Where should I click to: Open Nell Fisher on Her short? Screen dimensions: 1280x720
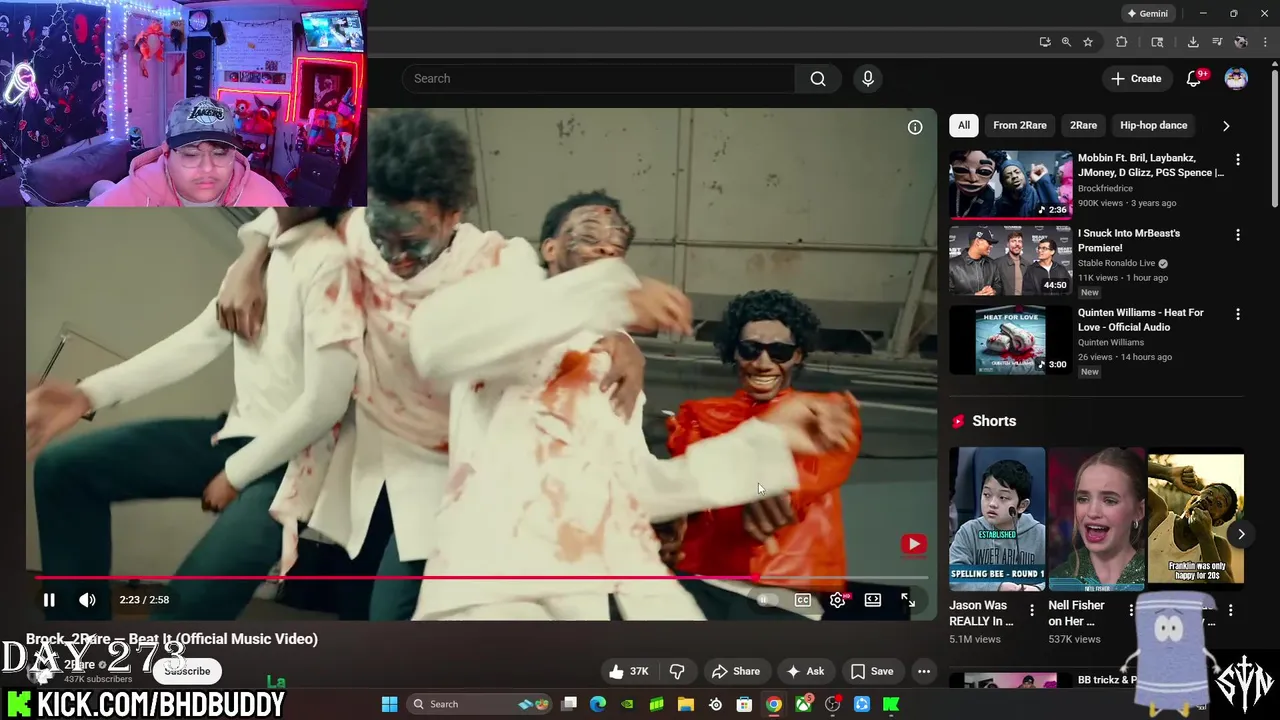tap(1096, 519)
